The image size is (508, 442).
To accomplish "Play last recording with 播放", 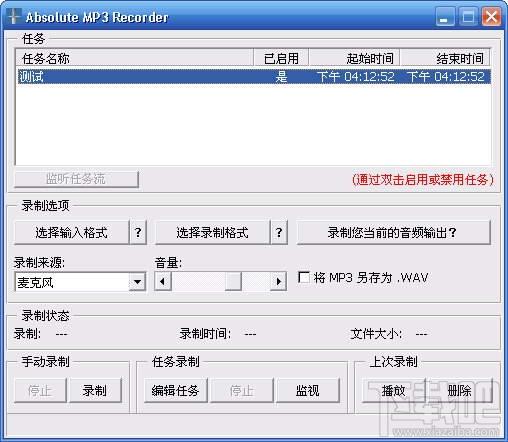I will (x=393, y=390).
